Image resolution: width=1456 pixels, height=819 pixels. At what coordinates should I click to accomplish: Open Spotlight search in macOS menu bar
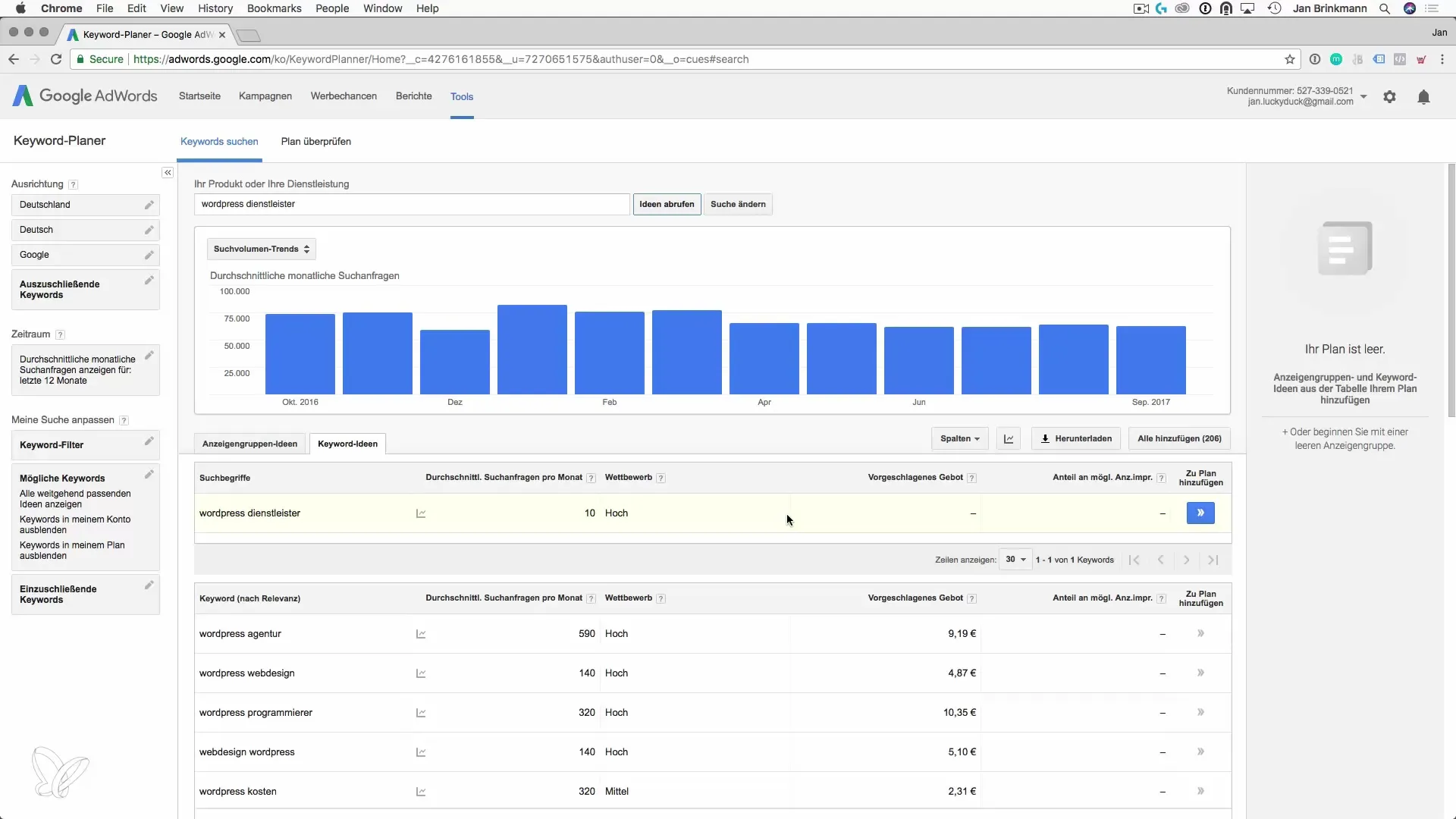point(1385,8)
